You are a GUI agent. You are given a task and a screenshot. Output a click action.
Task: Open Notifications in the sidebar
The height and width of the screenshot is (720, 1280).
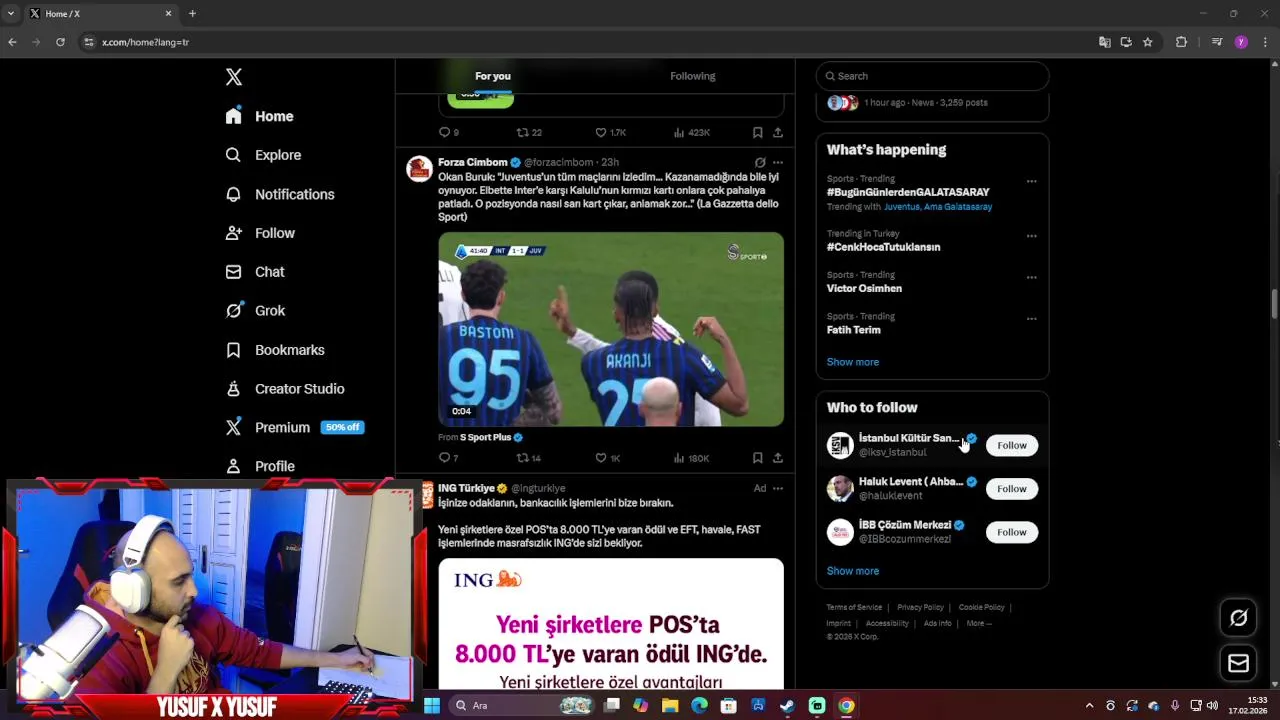(280, 194)
